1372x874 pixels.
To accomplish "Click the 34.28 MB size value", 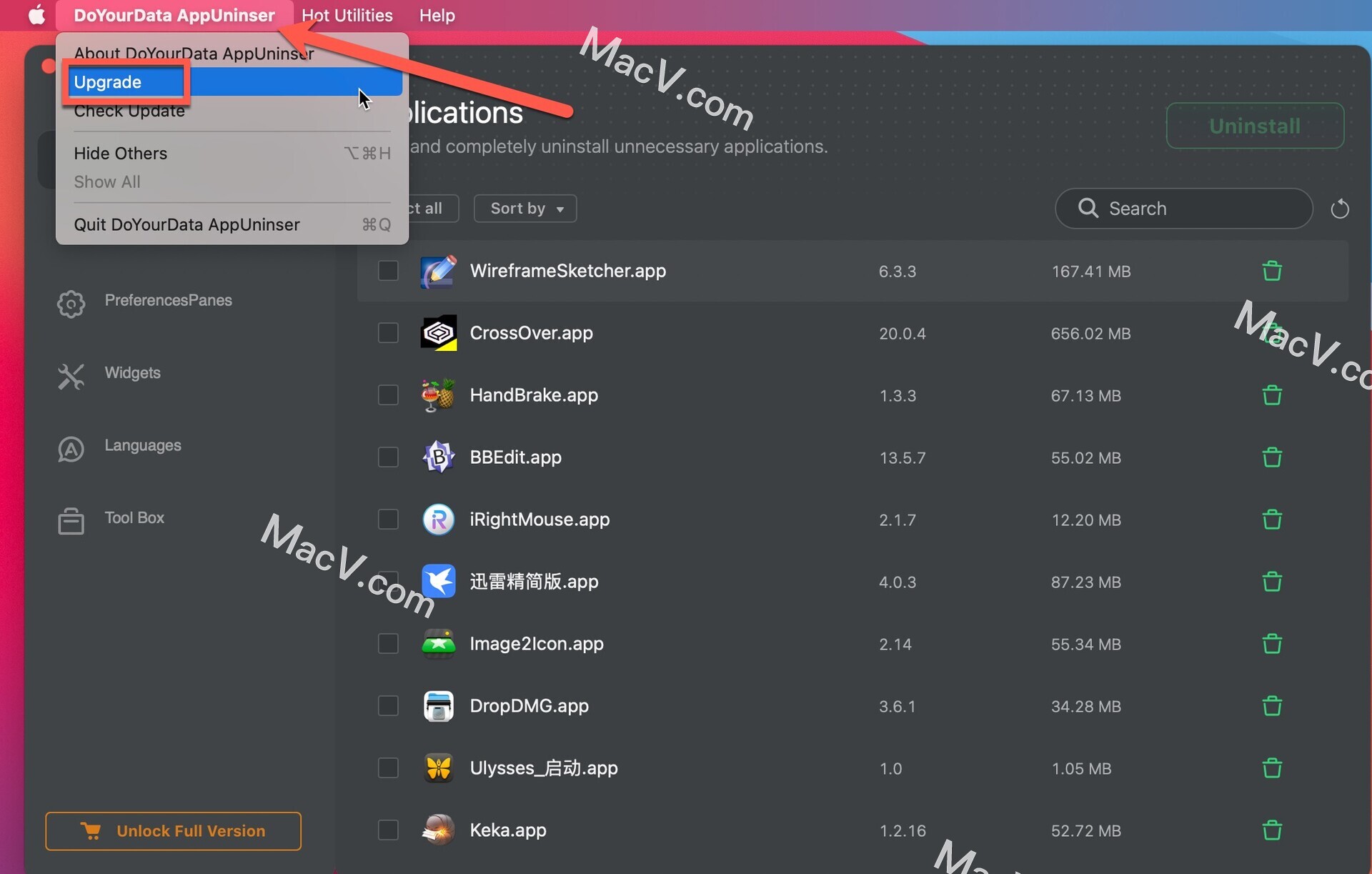I will coord(1085,707).
